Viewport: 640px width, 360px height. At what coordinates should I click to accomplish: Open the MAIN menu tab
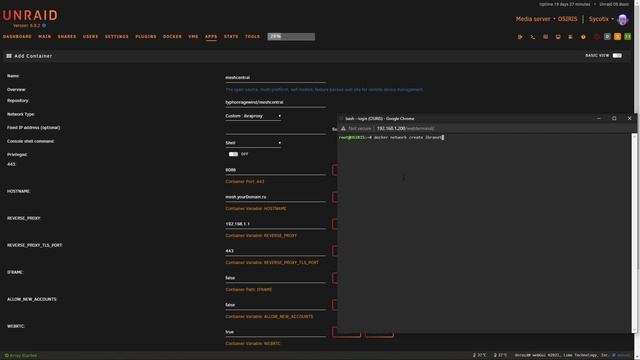(x=45, y=37)
